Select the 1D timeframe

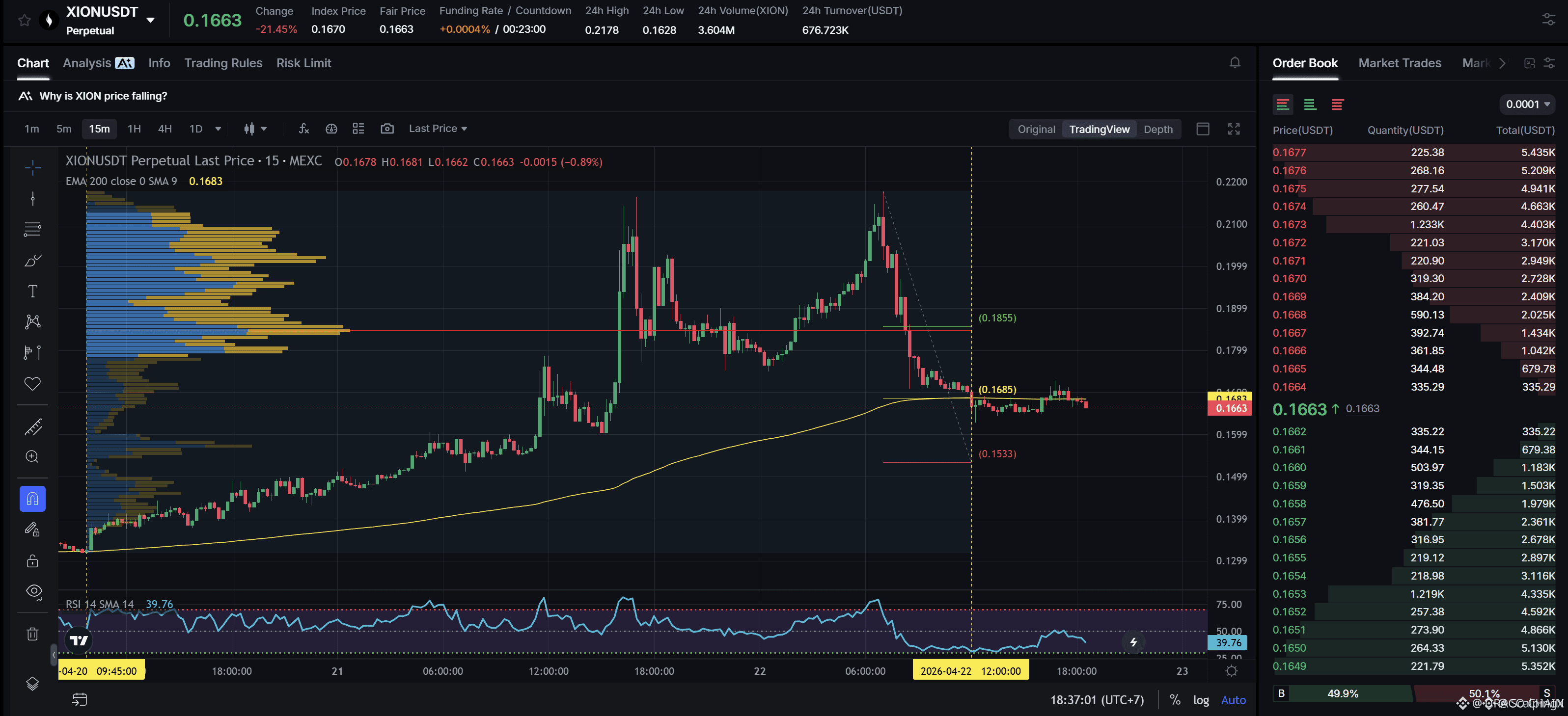[196, 129]
